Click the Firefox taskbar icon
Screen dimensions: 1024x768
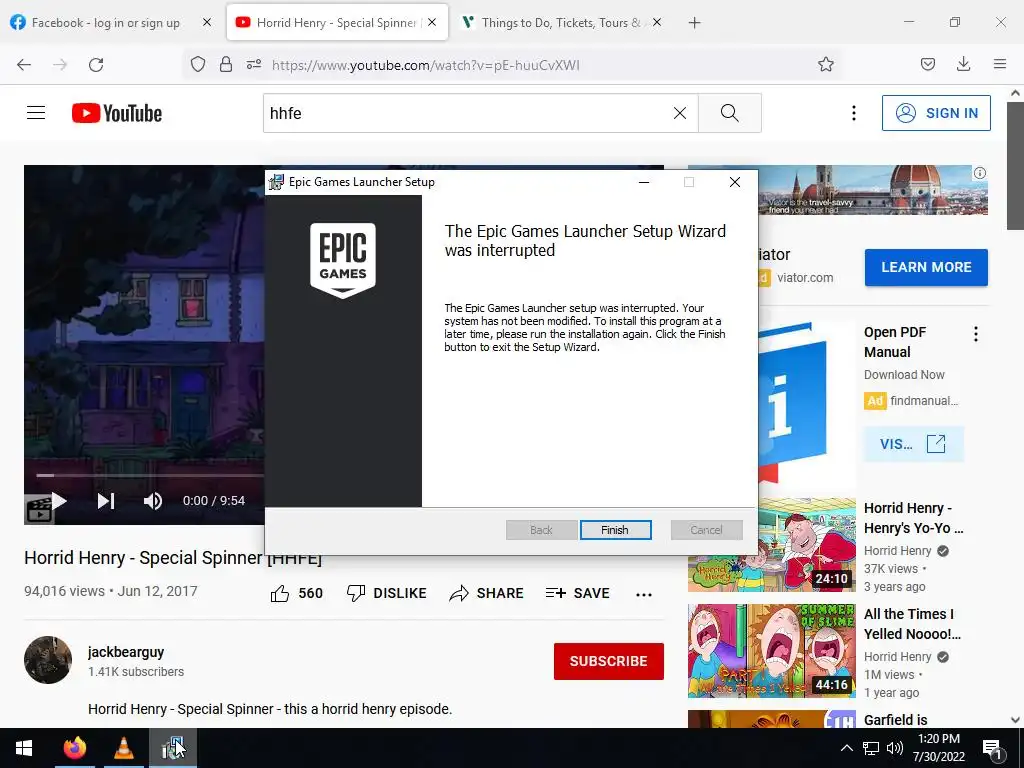click(75, 748)
